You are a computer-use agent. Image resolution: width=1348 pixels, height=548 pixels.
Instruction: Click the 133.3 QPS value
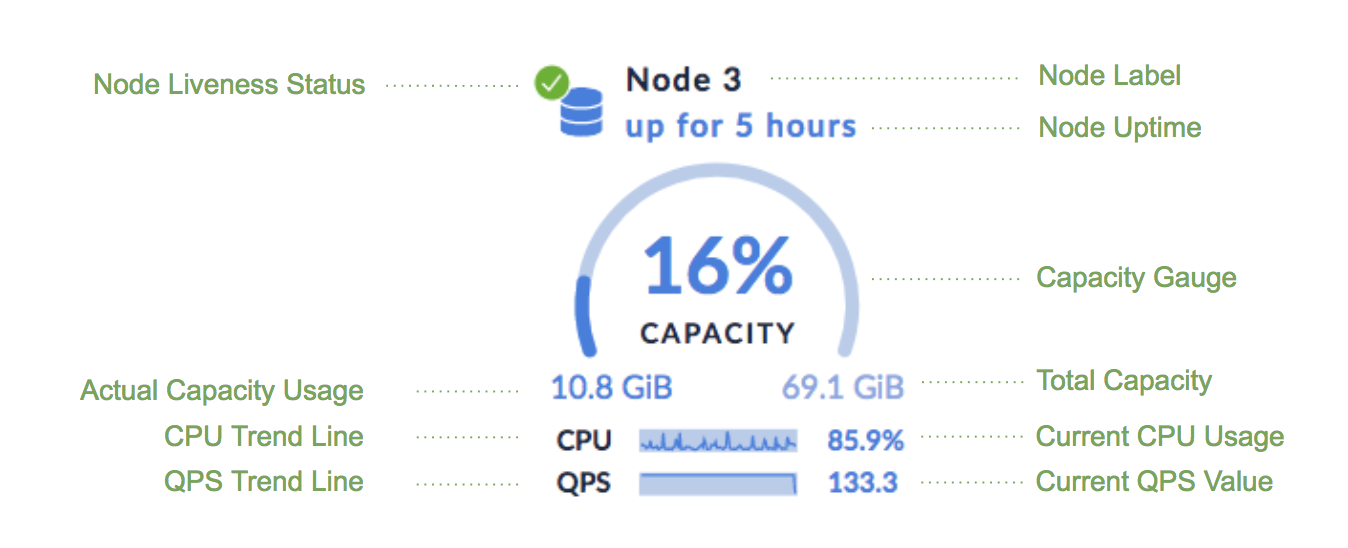point(862,483)
